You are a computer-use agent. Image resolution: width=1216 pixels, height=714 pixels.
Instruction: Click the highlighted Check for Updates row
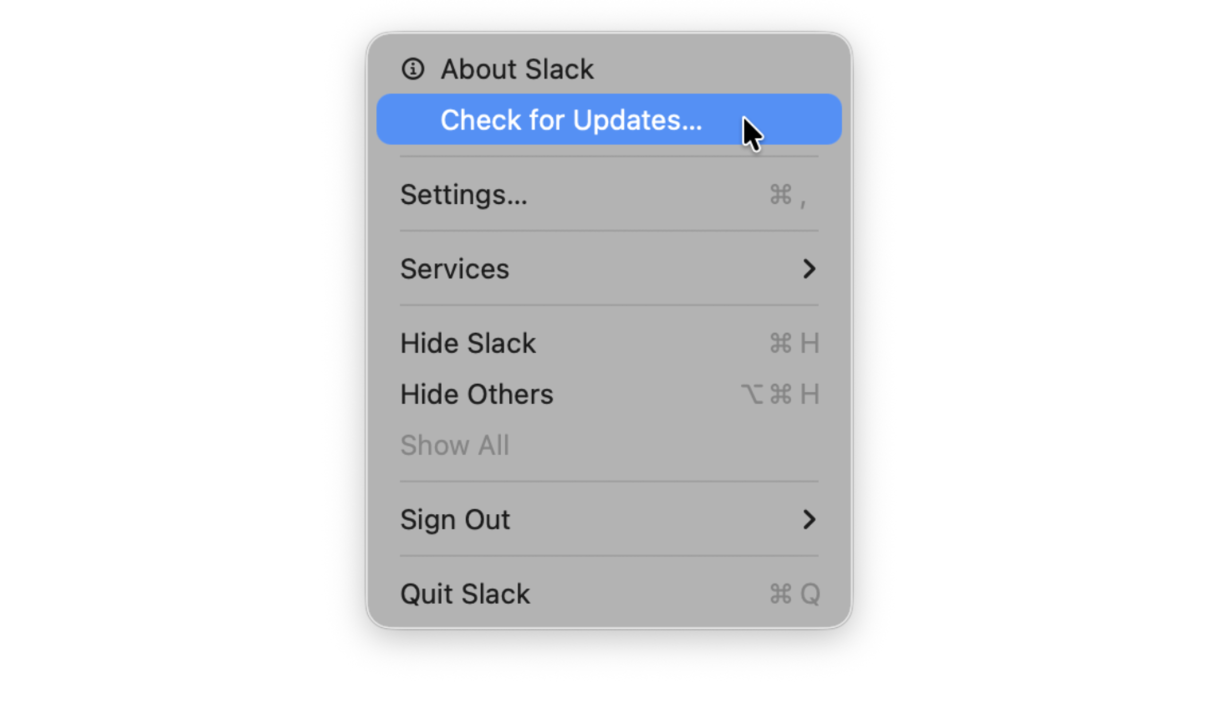tap(571, 119)
